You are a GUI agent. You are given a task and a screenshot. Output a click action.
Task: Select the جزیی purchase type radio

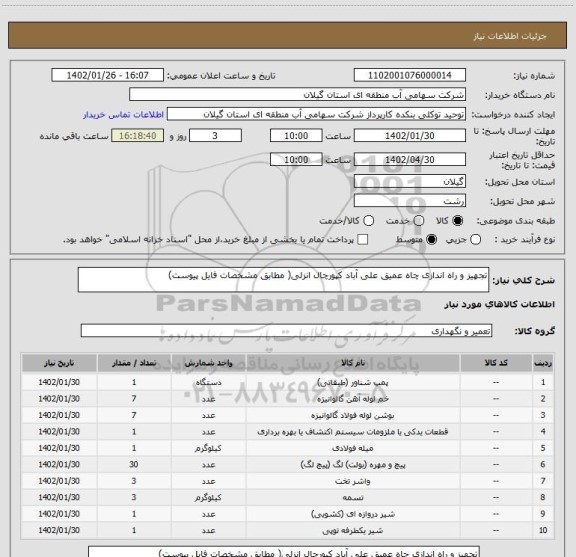click(475, 240)
